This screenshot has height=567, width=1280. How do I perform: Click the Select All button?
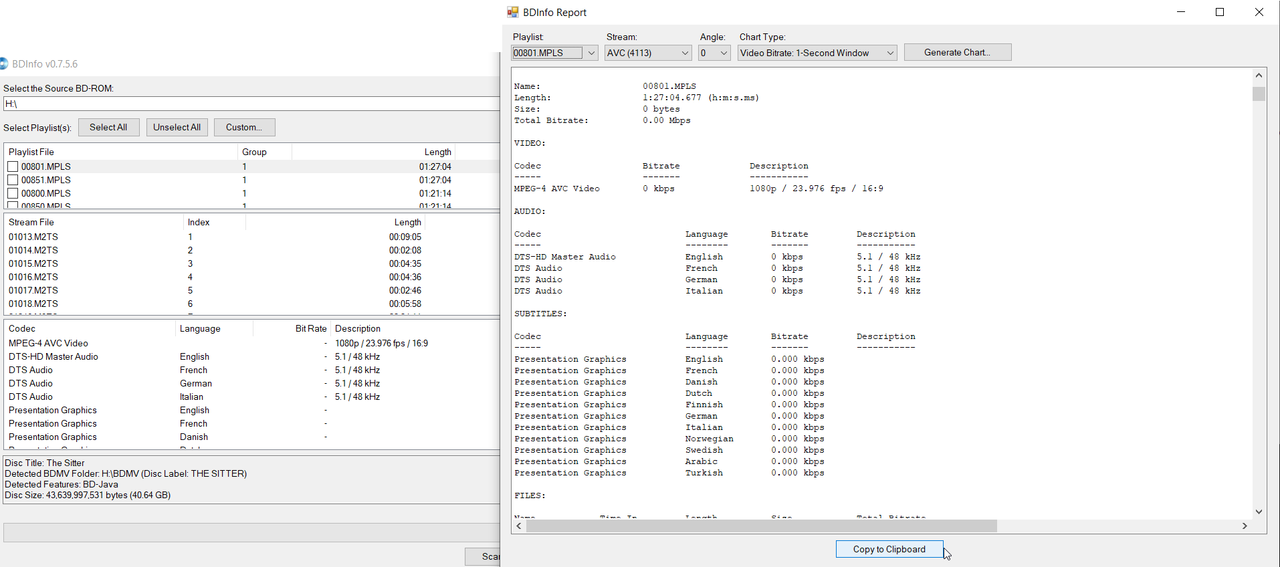click(x=108, y=127)
